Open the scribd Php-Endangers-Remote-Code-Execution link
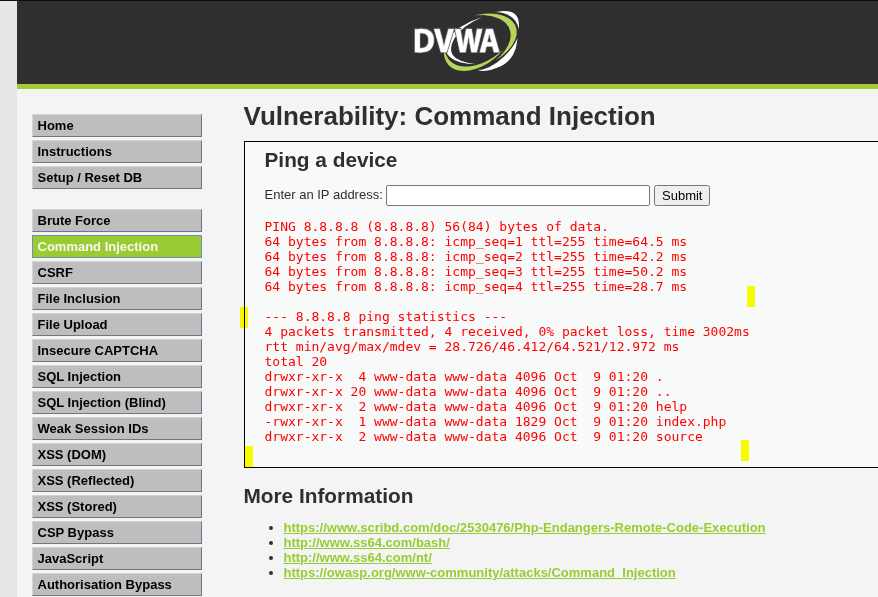 tap(524, 528)
